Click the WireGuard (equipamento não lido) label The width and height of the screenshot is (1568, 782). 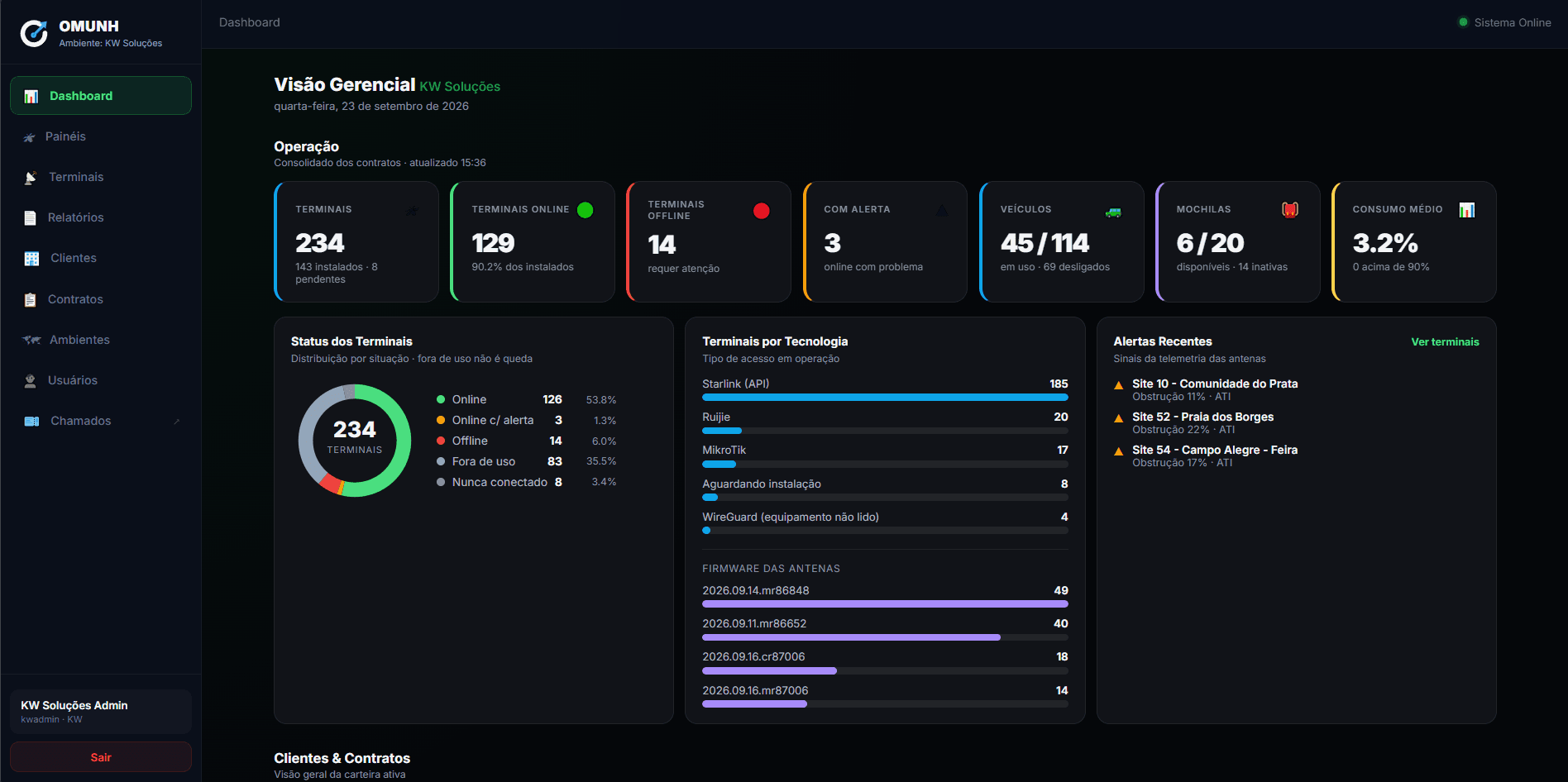click(x=791, y=517)
